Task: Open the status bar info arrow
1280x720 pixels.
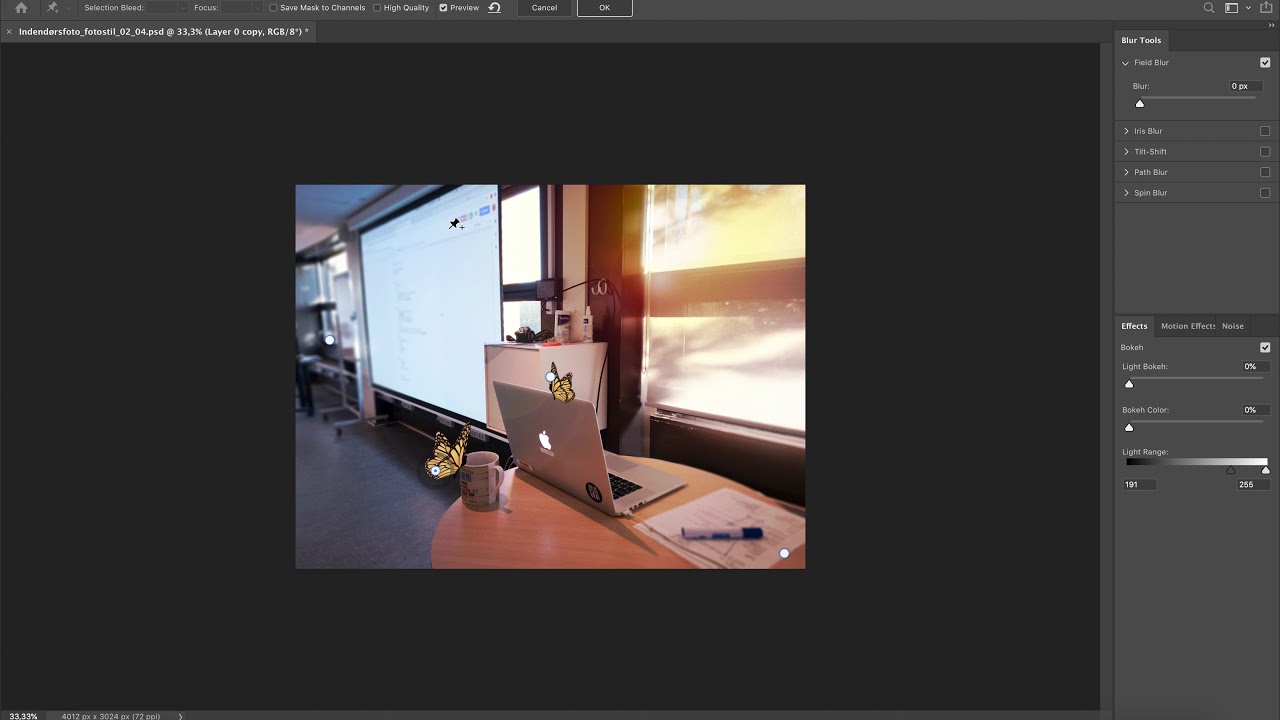Action: 180,716
